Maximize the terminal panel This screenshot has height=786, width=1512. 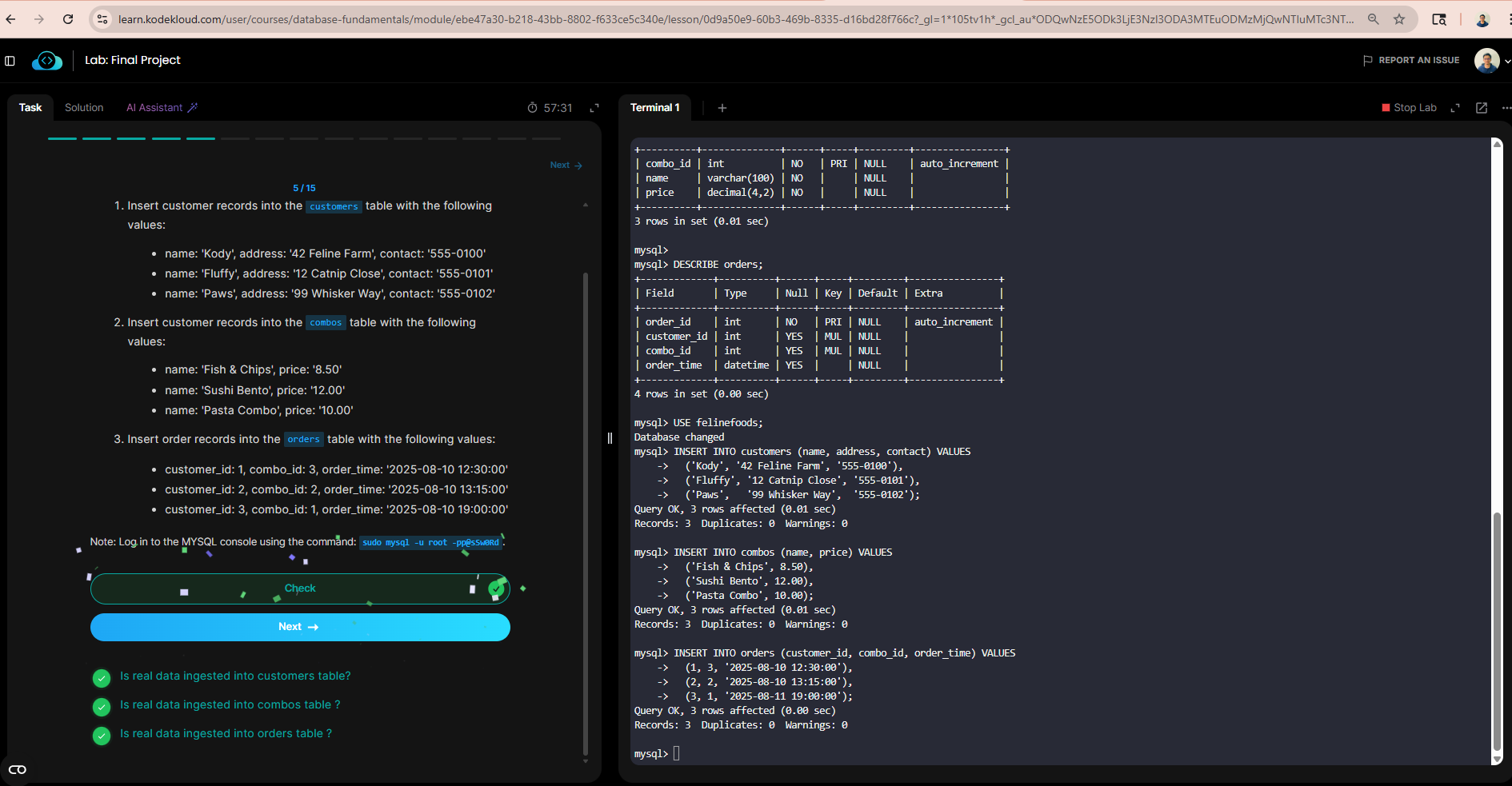pyautogui.click(x=1455, y=108)
